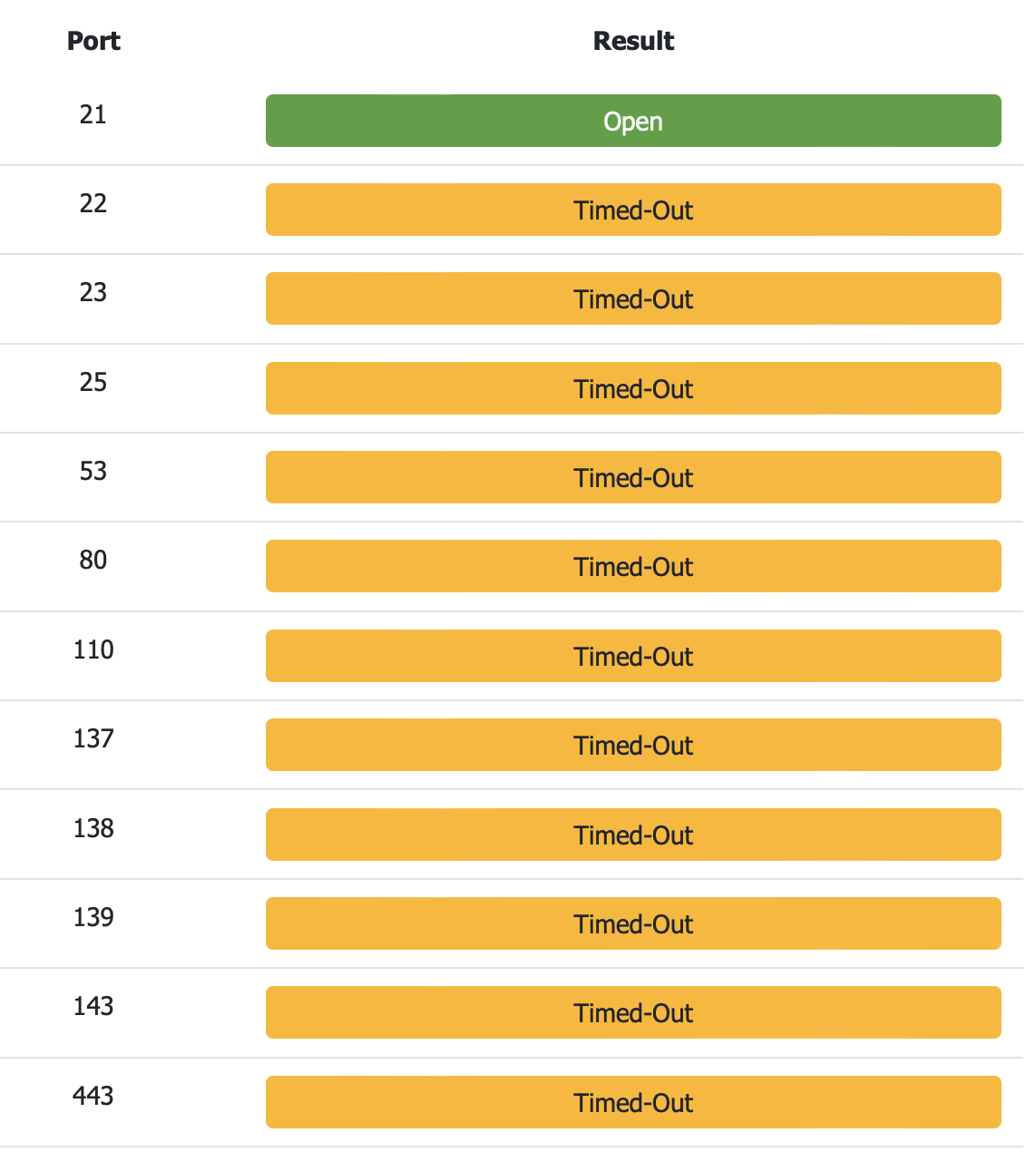This screenshot has height=1152, width=1036.
Task: Click port number 143 in the table
Action: coord(93,1006)
